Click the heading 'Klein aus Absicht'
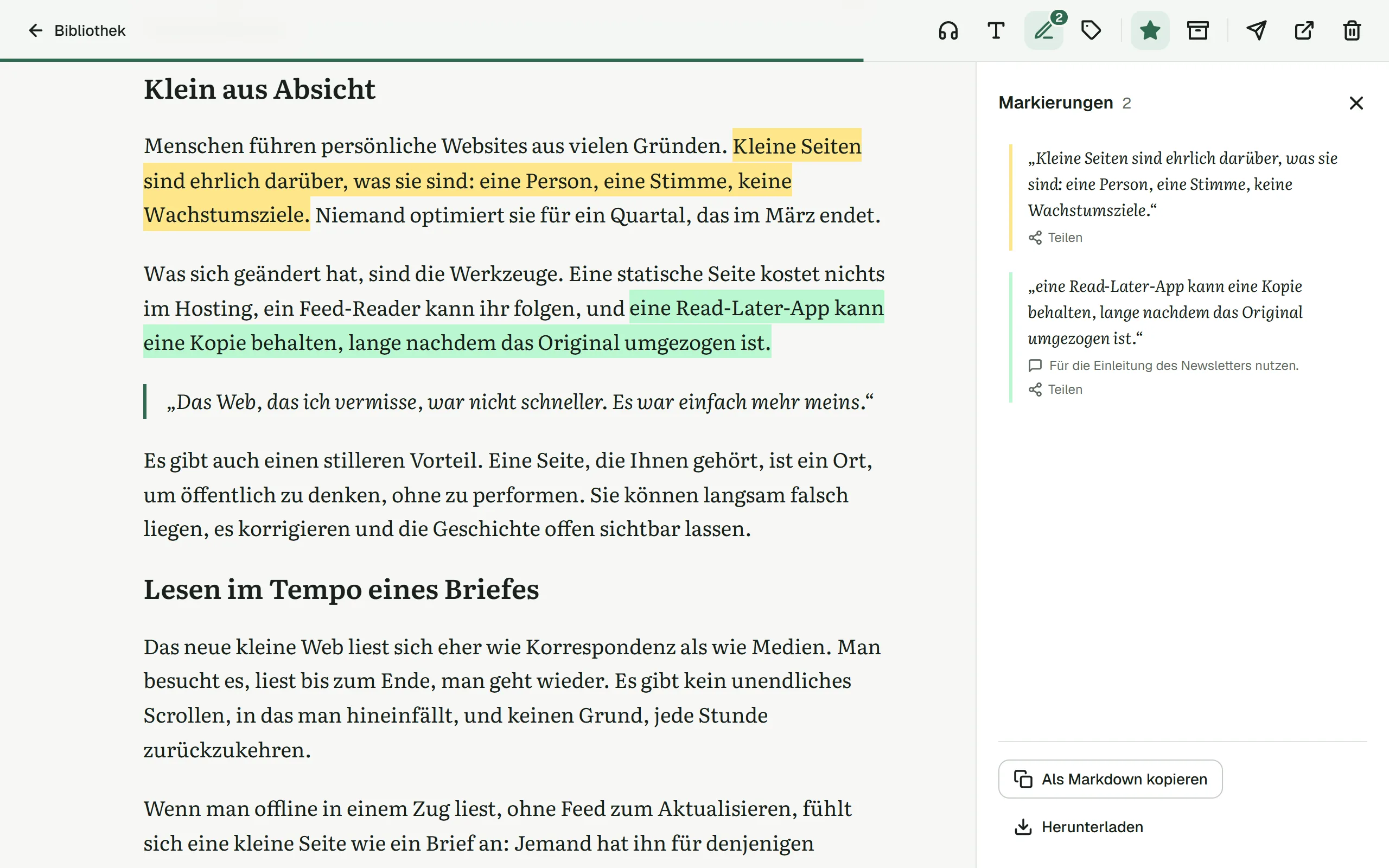1389x868 pixels. pos(259,90)
